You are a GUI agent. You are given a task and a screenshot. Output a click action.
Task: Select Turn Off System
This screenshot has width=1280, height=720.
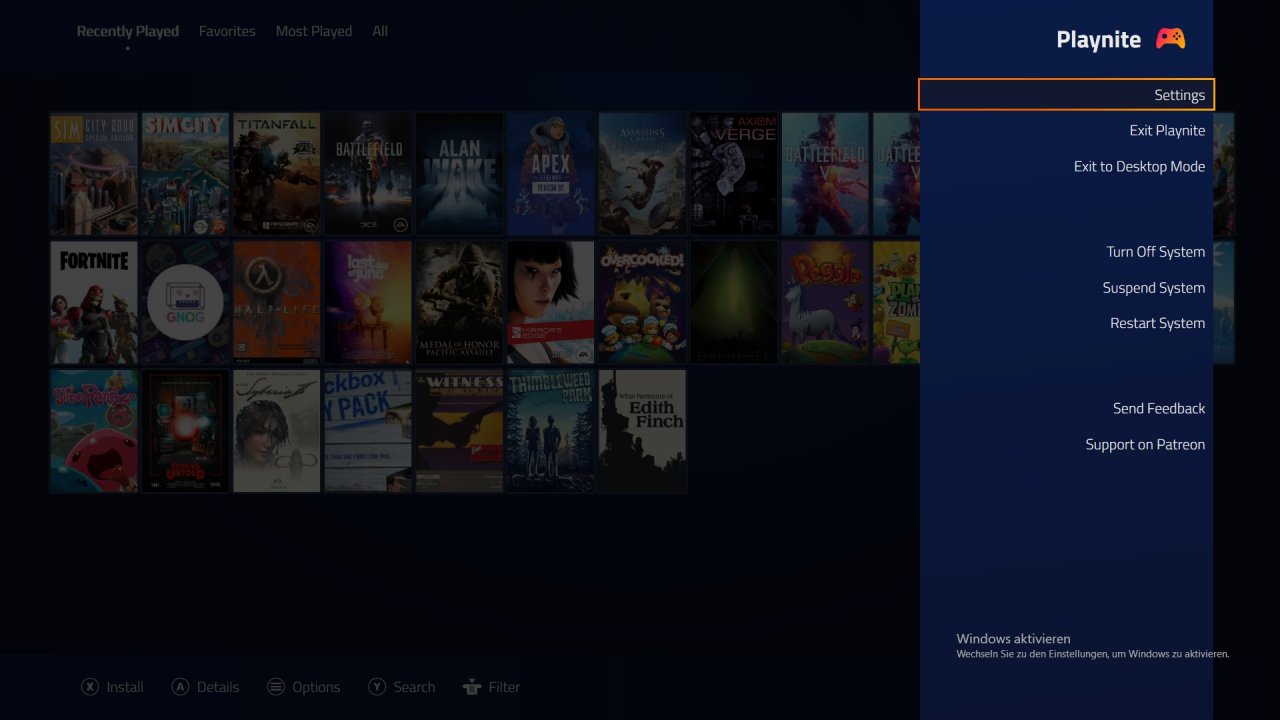[1155, 252]
